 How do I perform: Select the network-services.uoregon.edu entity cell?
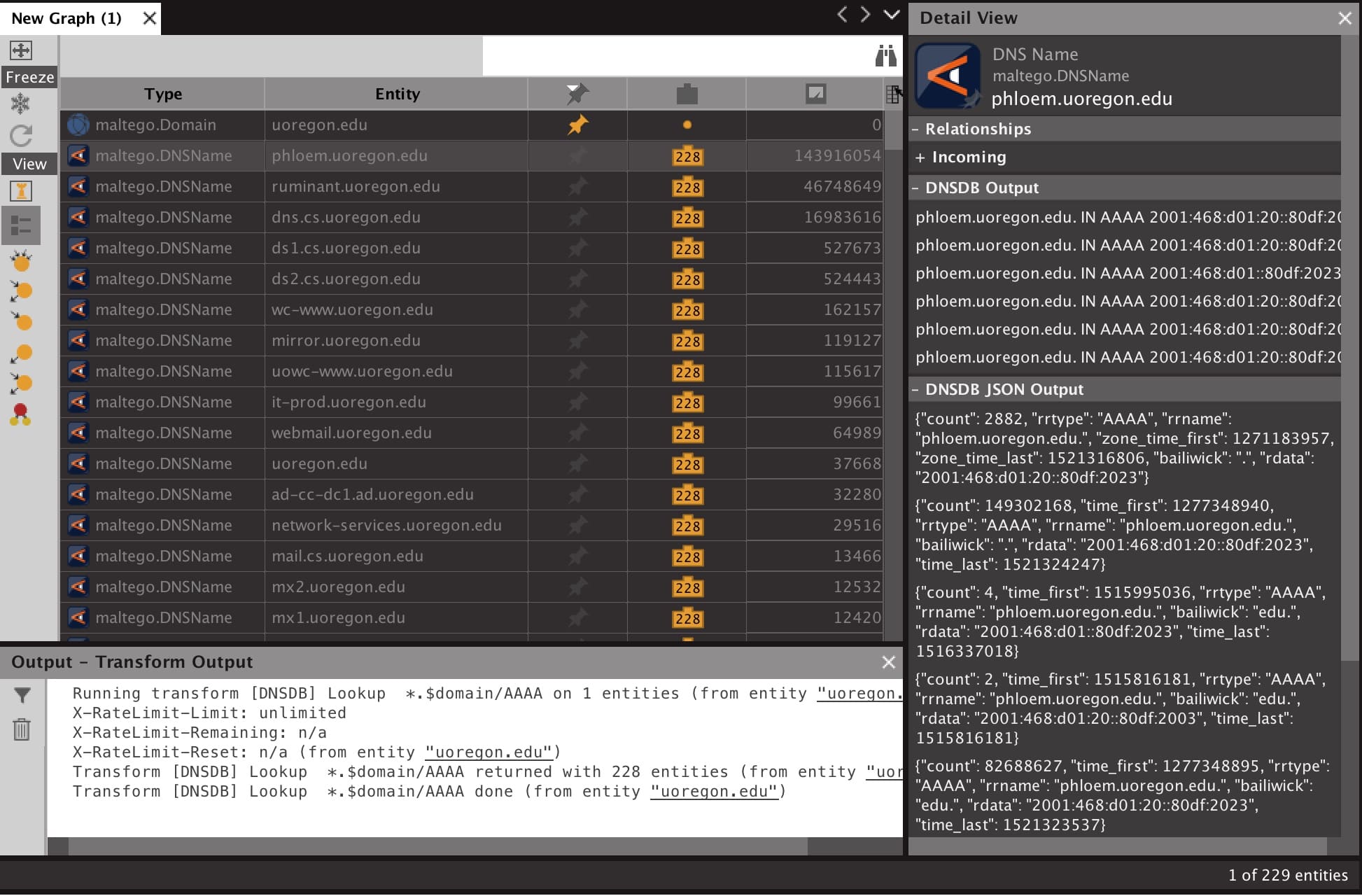tap(396, 526)
